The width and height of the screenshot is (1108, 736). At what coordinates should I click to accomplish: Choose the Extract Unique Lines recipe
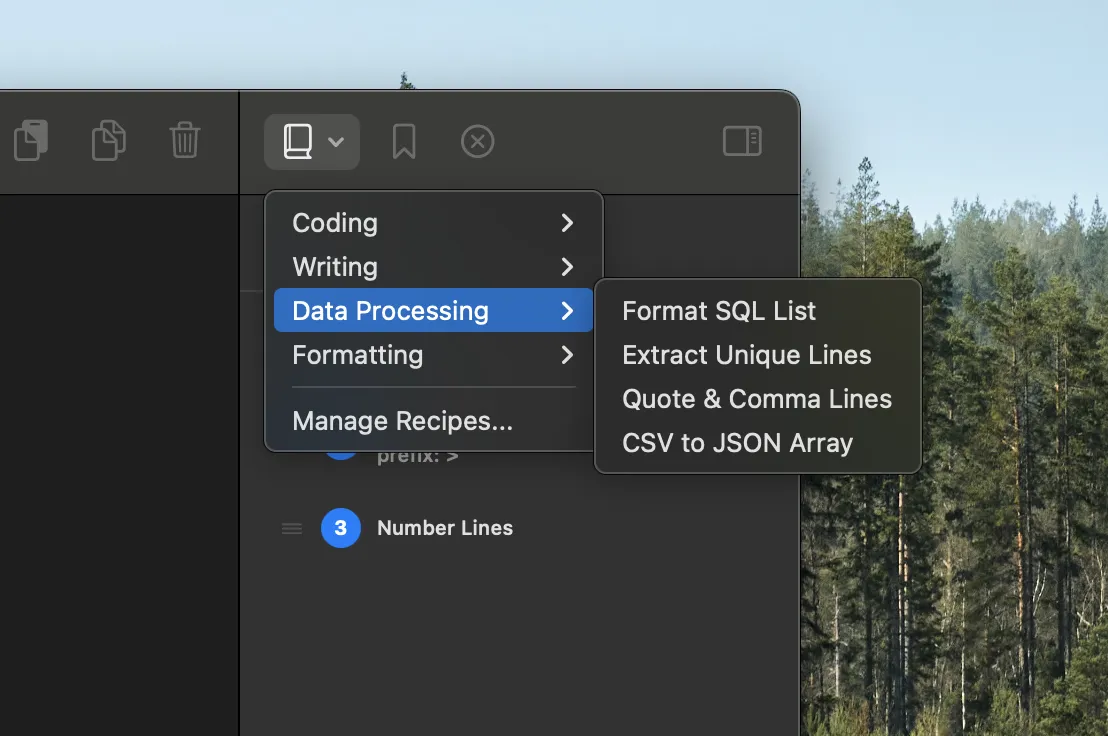(746, 355)
